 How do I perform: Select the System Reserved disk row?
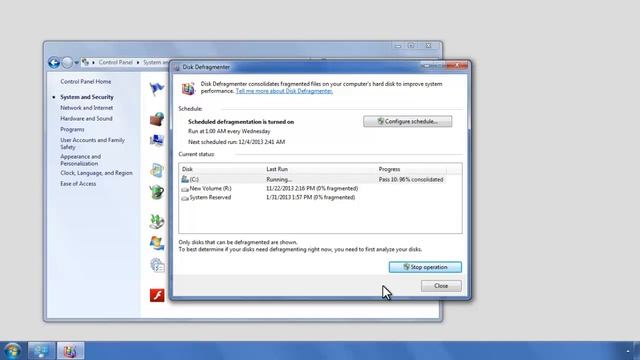[320, 197]
